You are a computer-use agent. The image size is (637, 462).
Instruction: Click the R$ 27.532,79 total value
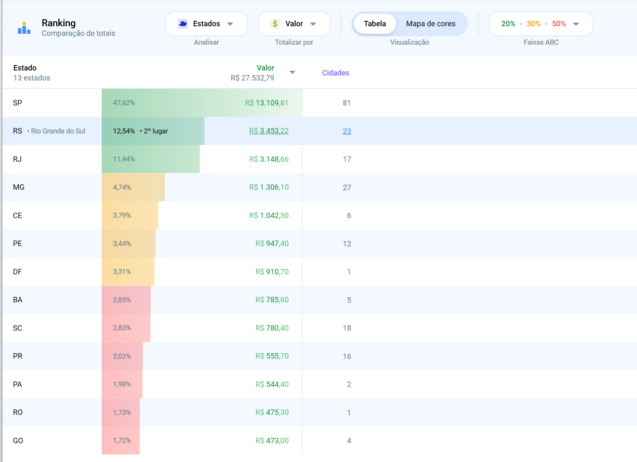252,78
